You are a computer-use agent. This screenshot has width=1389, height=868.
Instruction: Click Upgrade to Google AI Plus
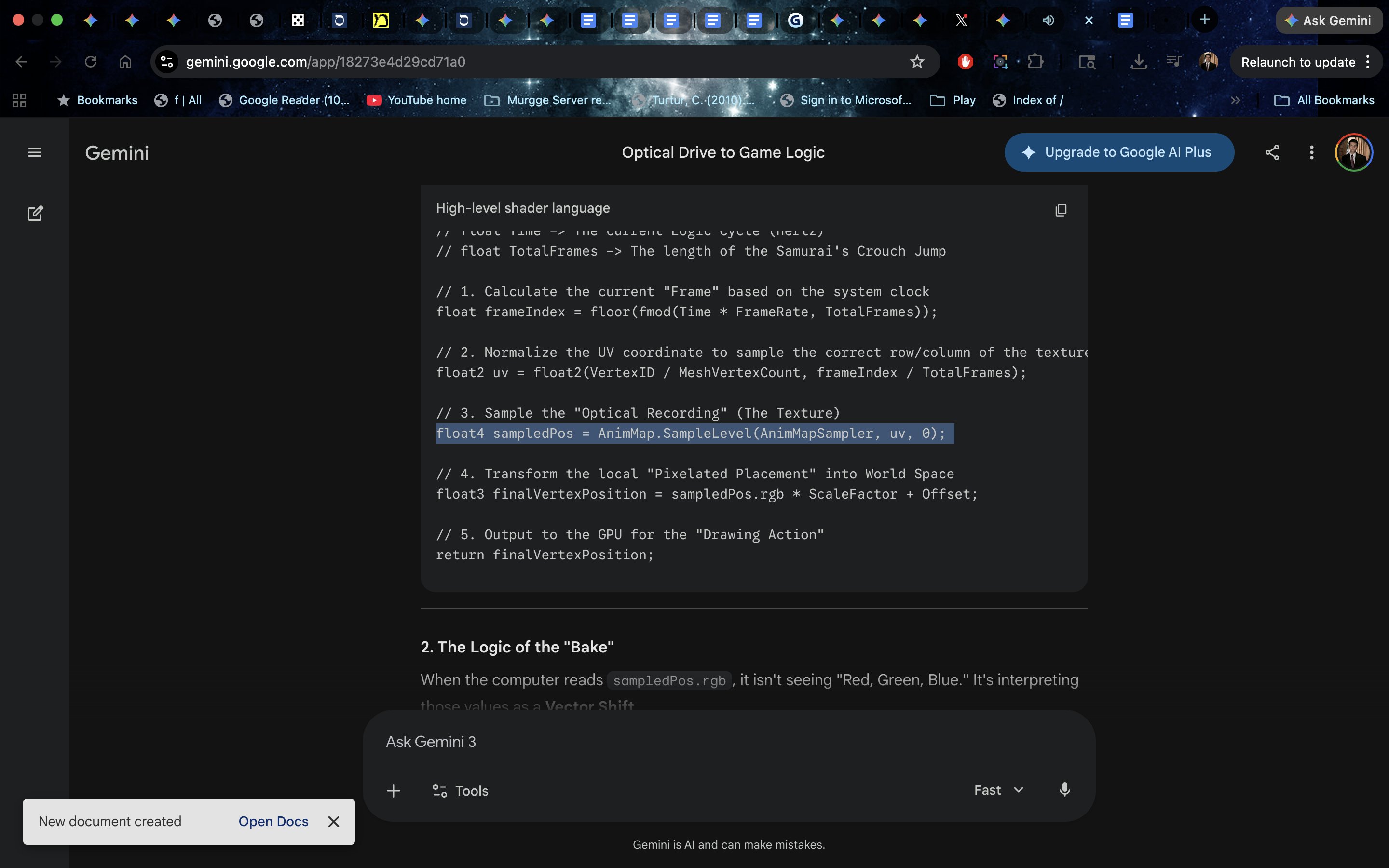click(x=1118, y=152)
